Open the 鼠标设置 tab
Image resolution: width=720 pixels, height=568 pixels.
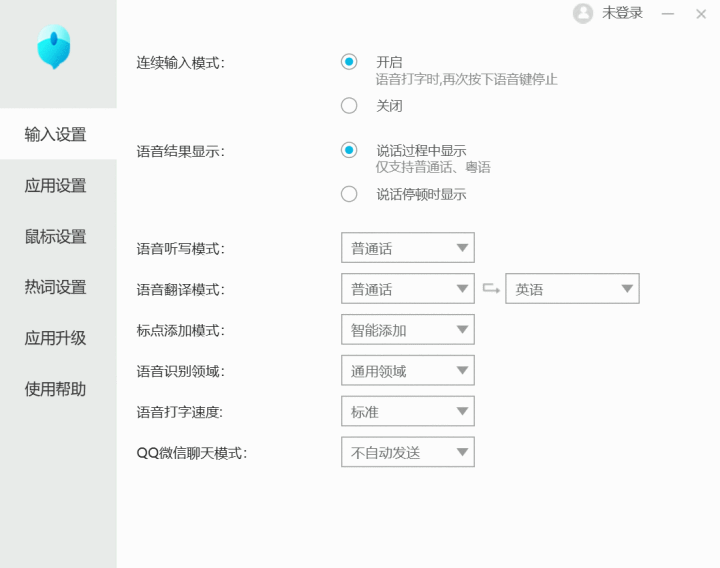tap(56, 237)
